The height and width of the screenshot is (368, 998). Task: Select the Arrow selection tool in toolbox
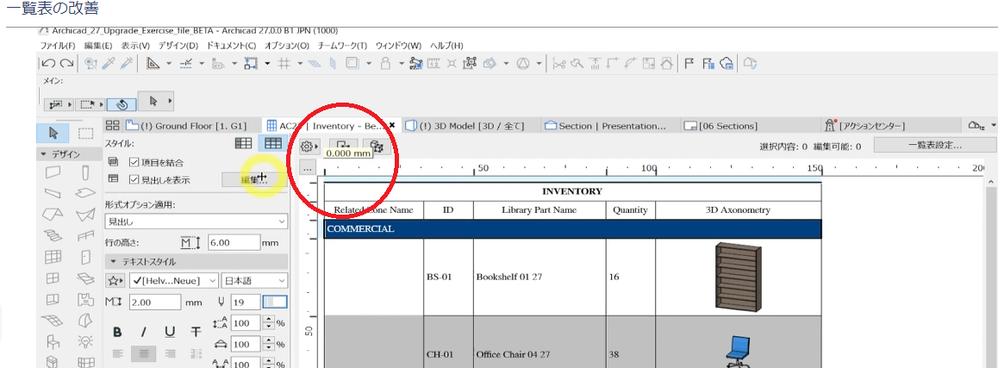tap(53, 133)
